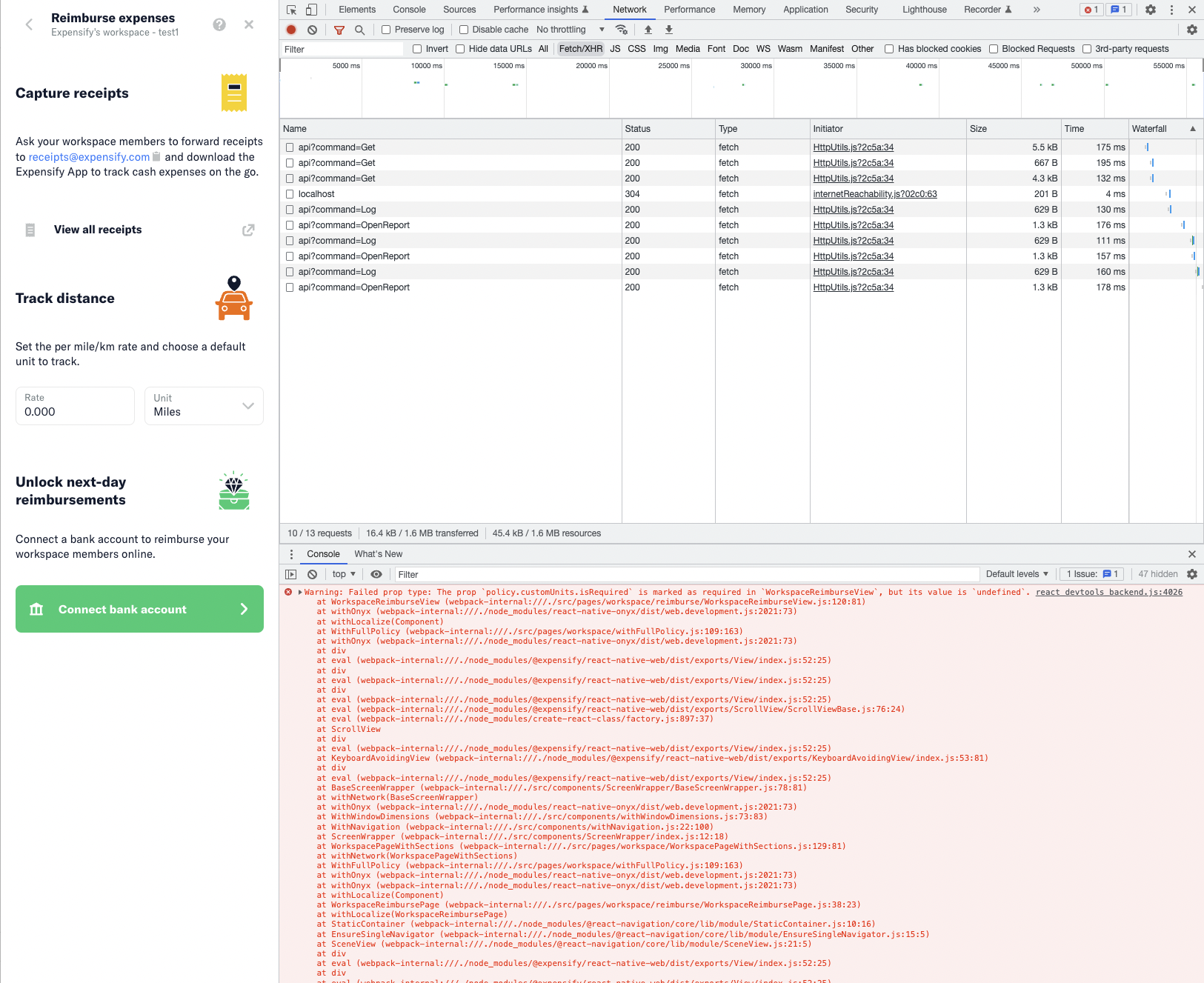The image size is (1204, 983).
Task: Switch to Elements tab
Action: (x=357, y=10)
